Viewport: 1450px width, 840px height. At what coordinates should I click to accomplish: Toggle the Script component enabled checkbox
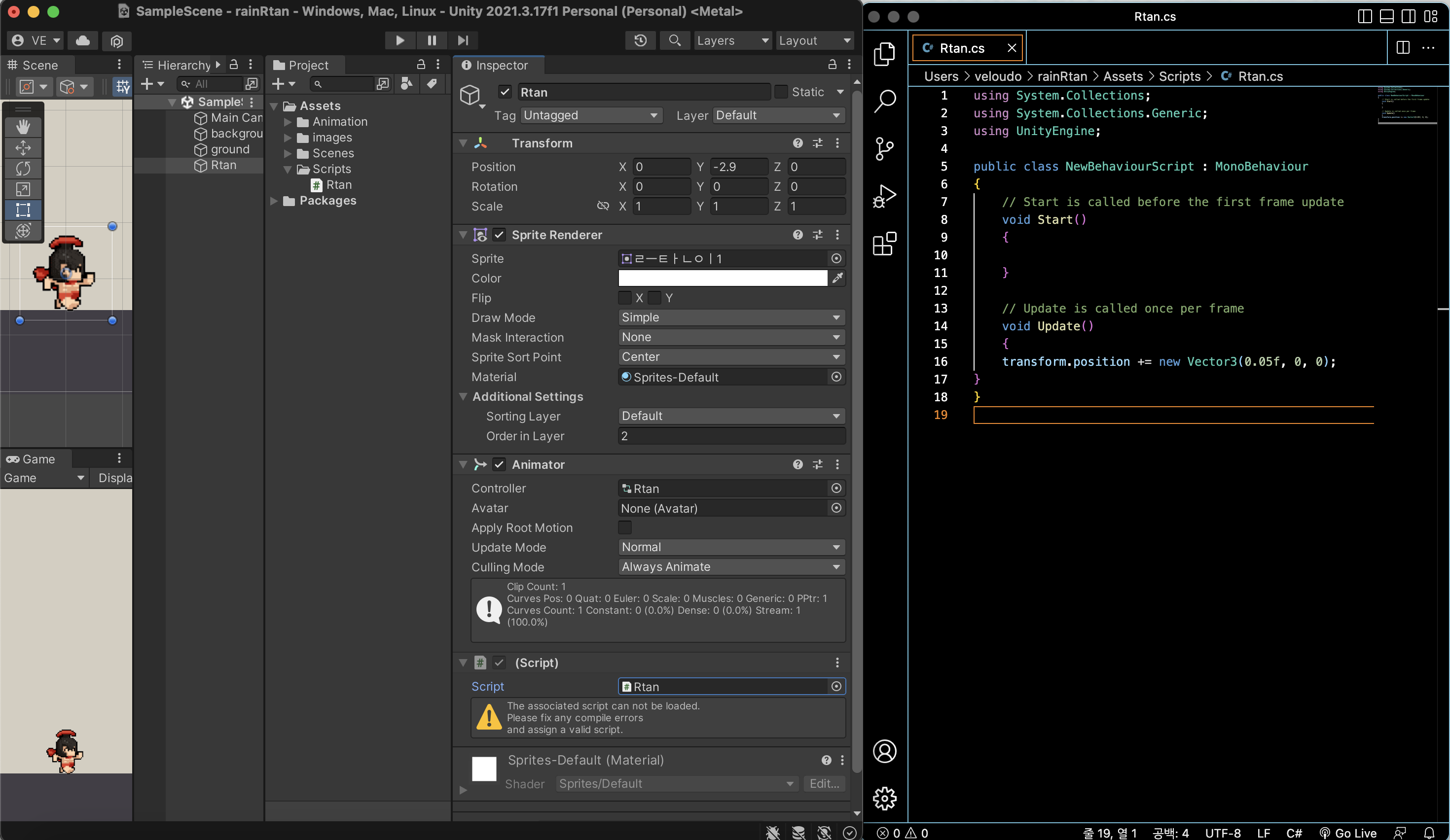[499, 663]
